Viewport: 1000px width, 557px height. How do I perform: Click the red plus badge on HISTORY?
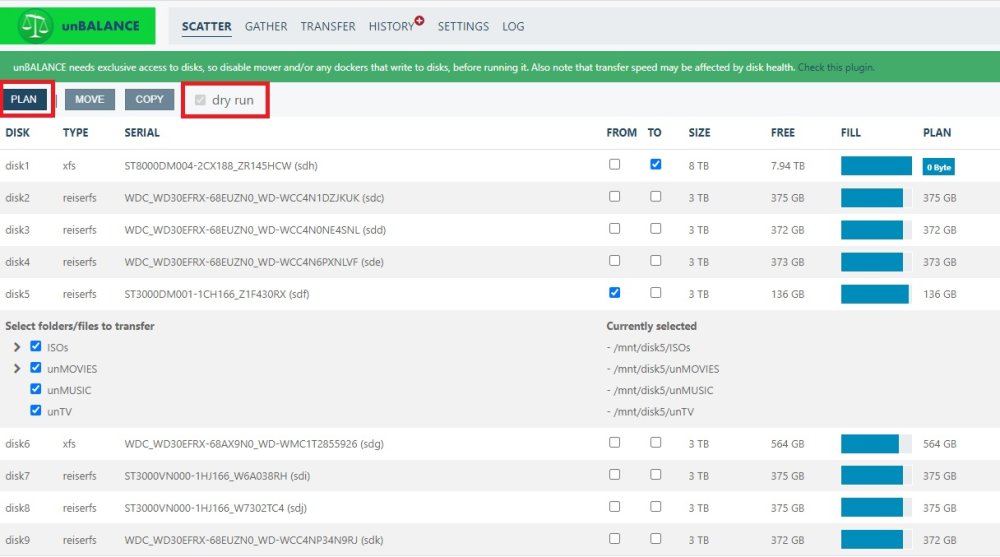pos(419,20)
